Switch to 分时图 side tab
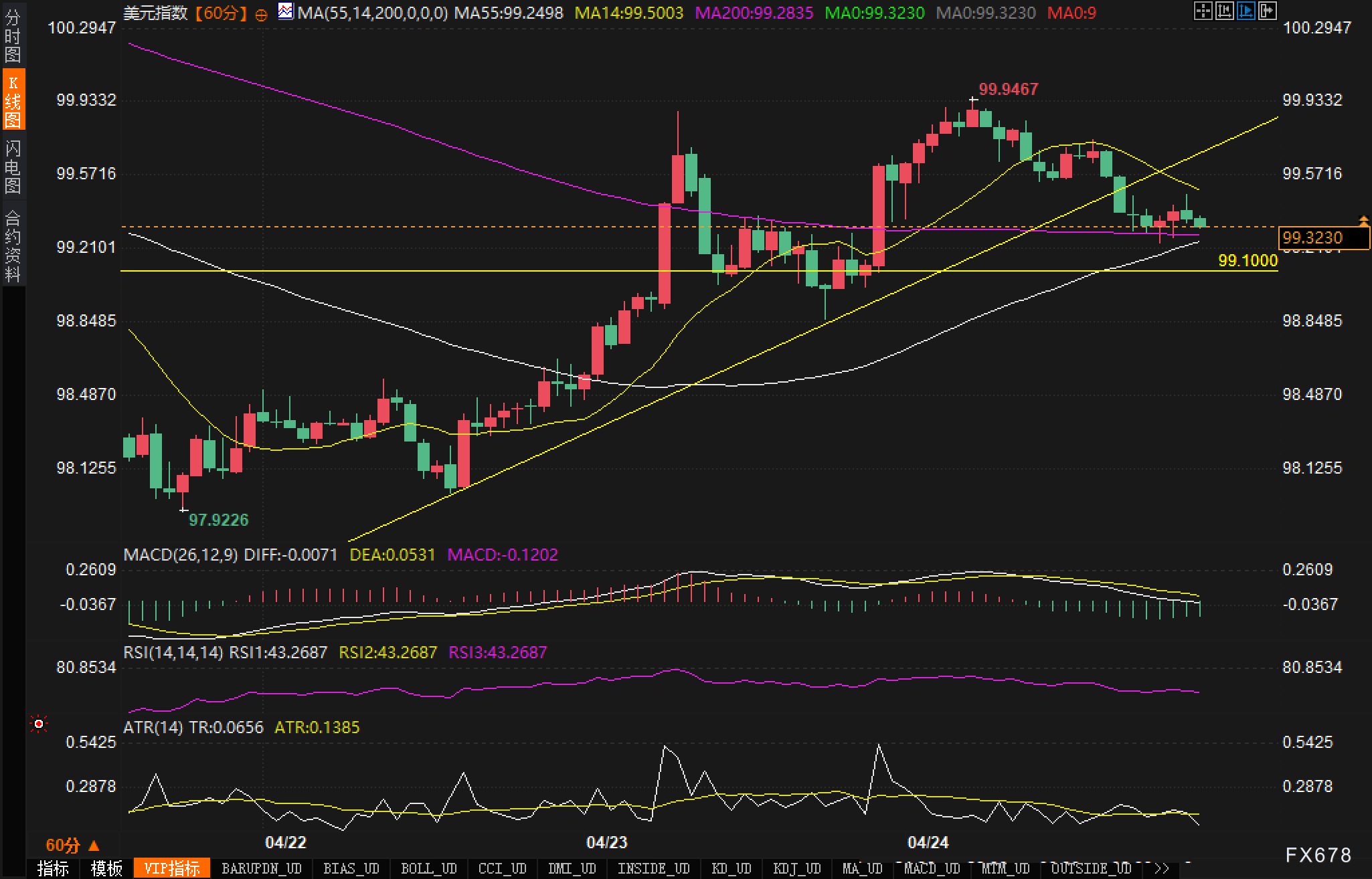The height and width of the screenshot is (879, 1372). [13, 36]
